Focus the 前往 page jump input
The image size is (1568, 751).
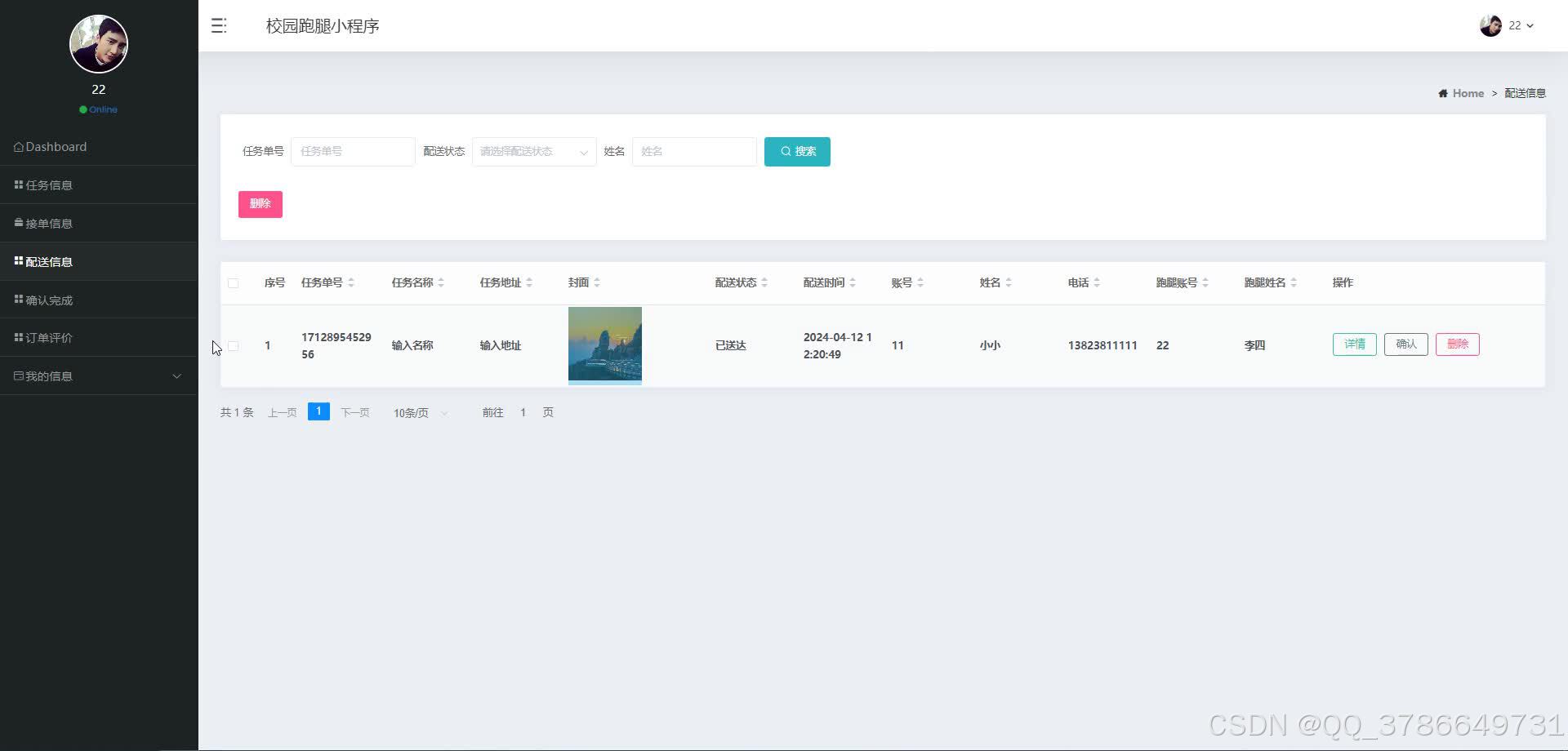click(523, 413)
